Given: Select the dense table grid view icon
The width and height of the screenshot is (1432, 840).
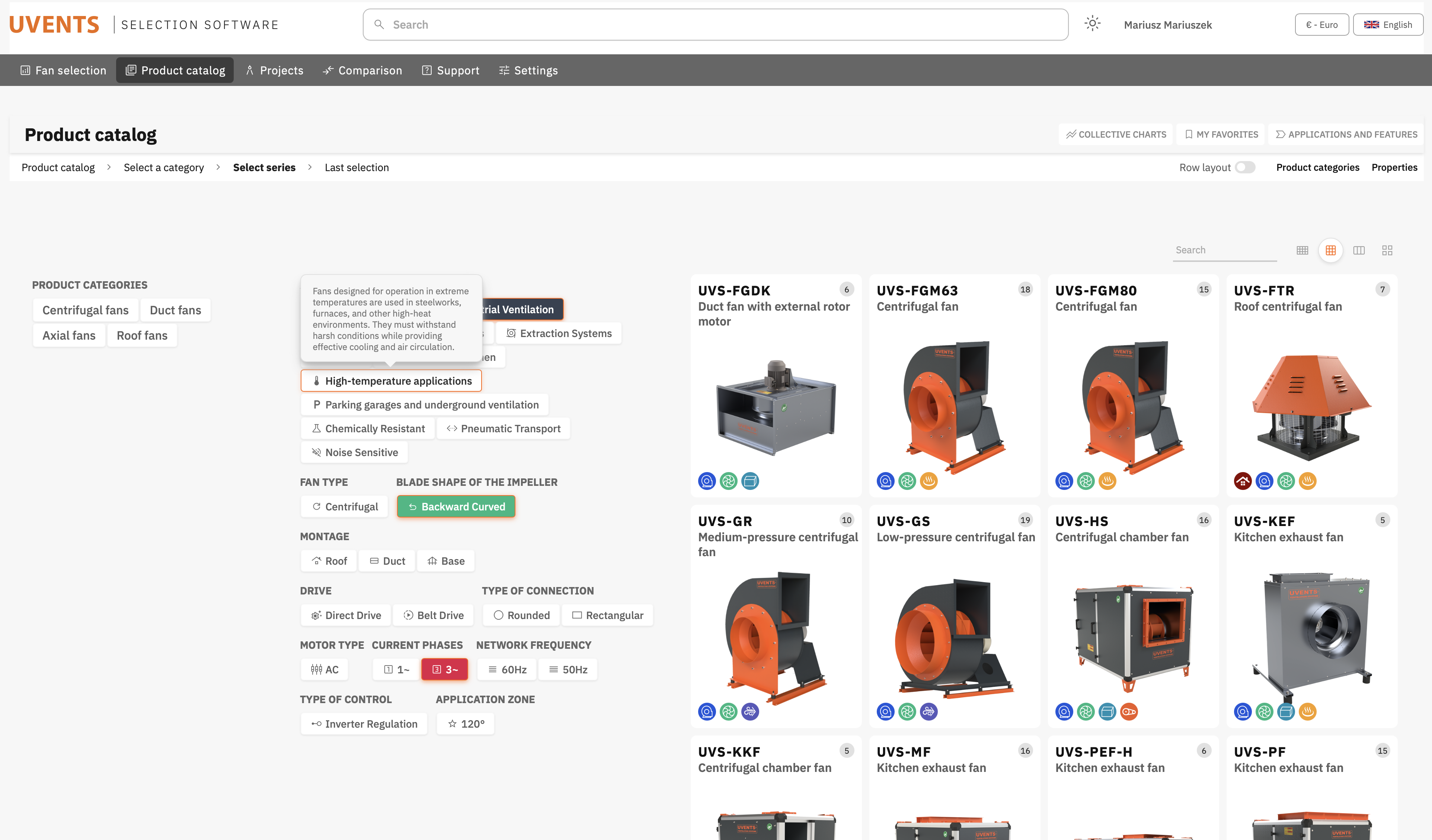Looking at the screenshot, I should click(1302, 250).
